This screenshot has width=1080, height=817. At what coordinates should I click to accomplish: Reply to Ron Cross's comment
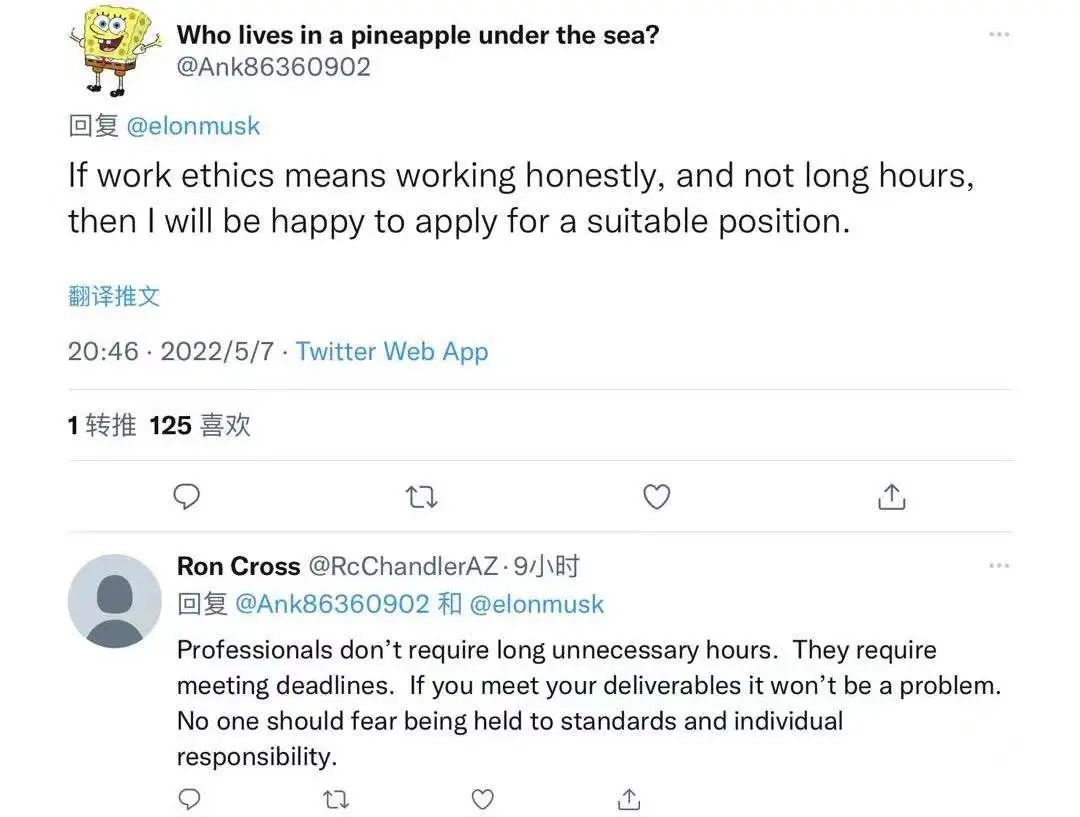(187, 799)
